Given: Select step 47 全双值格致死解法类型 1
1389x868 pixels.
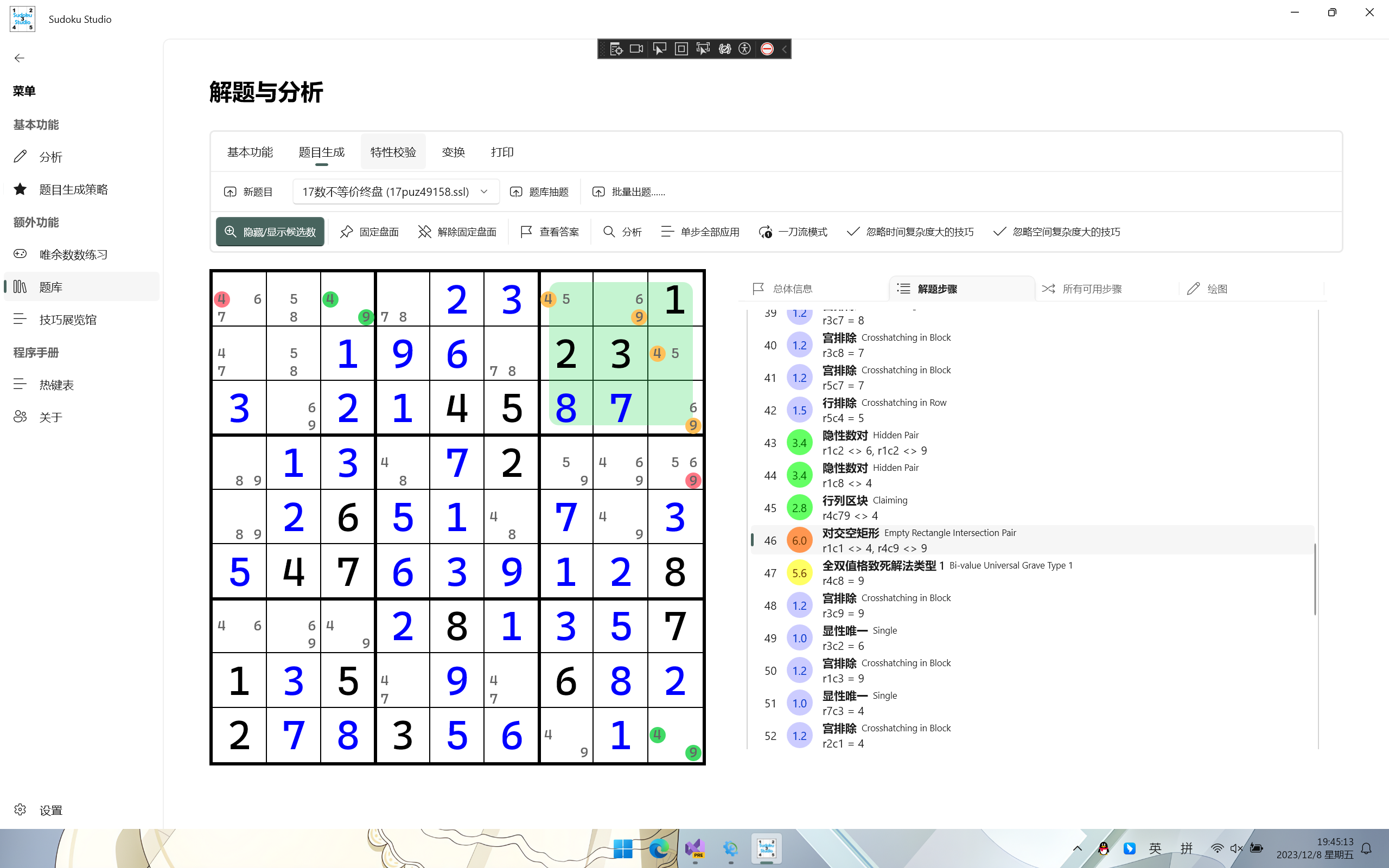Looking at the screenshot, I should click(x=1032, y=573).
